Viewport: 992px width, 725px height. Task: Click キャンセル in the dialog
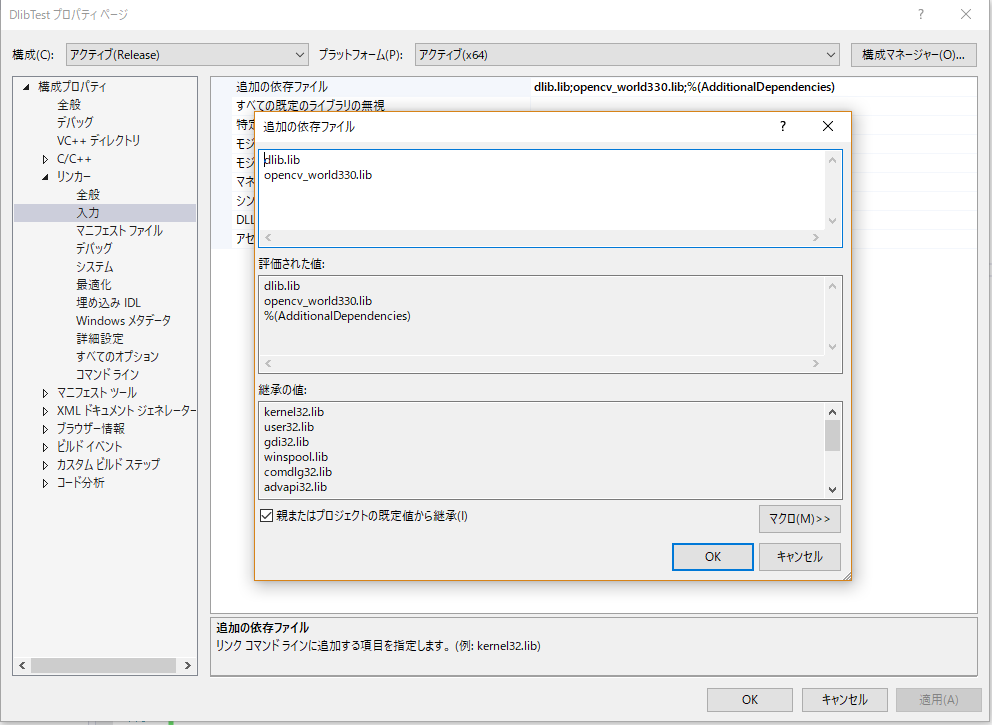[797, 556]
